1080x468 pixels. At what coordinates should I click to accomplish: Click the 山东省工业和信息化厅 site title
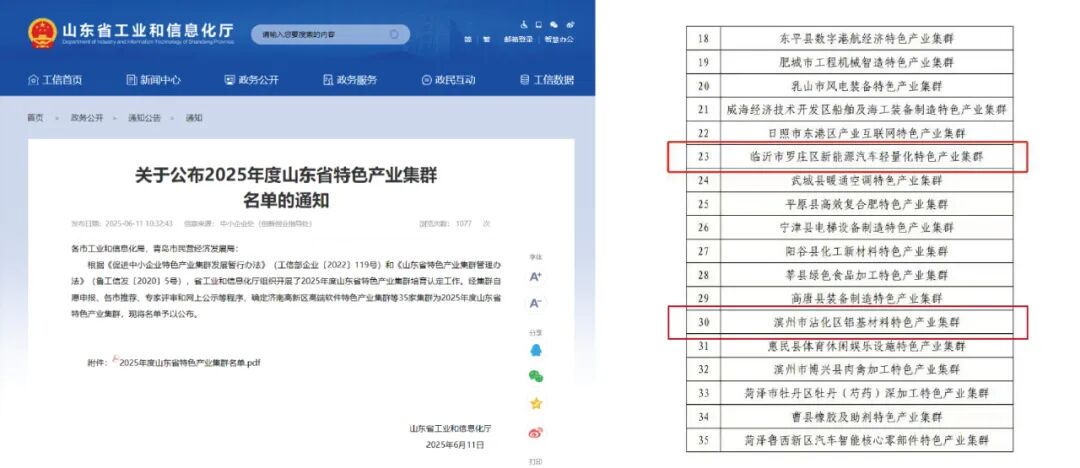point(147,30)
